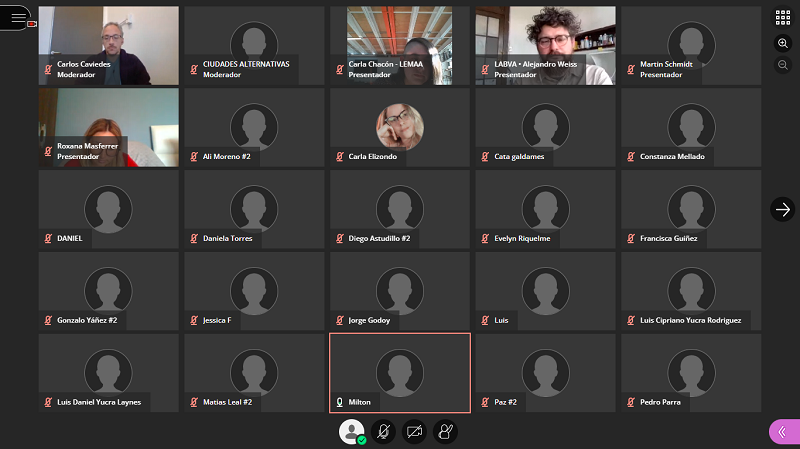Raise hand button in bottom bar
The height and width of the screenshot is (449, 800).
pos(445,432)
